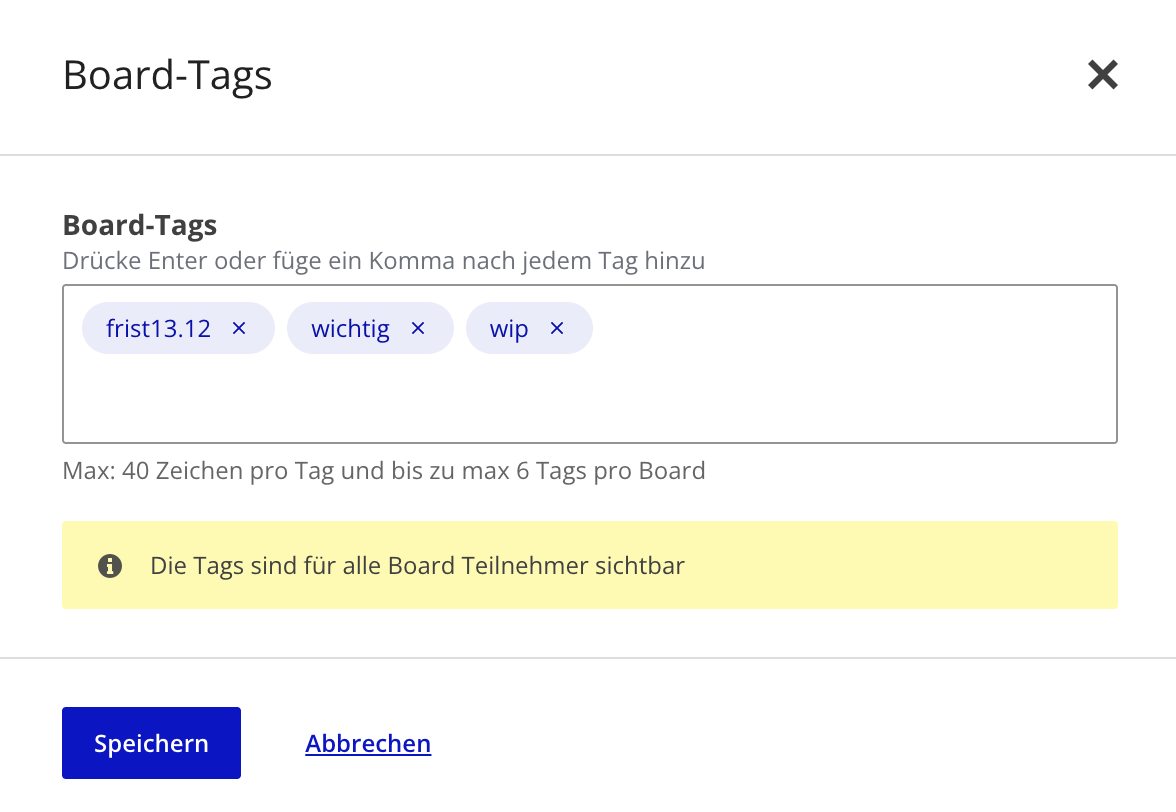Screen dimensions: 1176x812
Task: Remove the "frist13.12" tag via its × icon
Action: pos(238,327)
